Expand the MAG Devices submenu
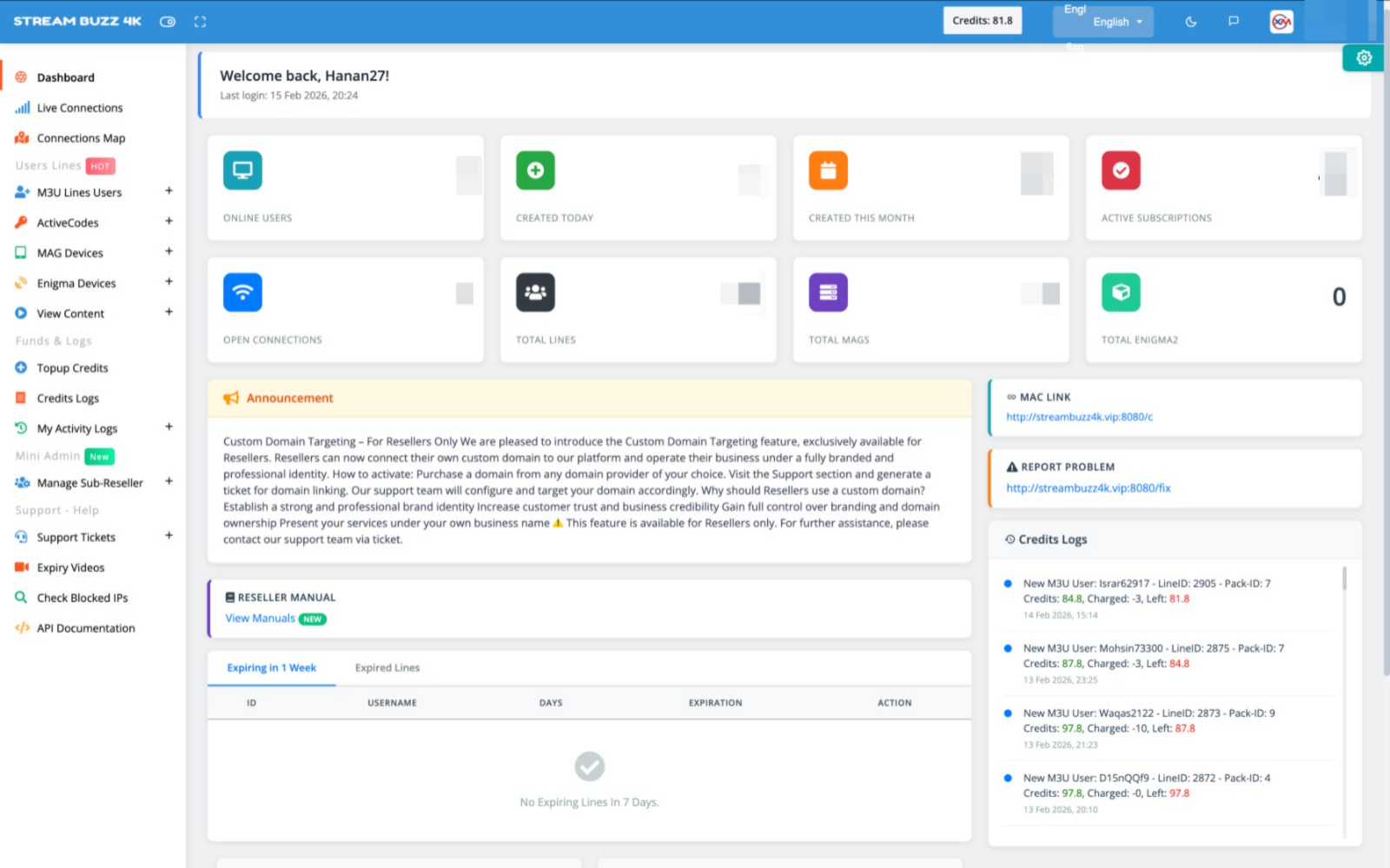Viewport: 1390px width, 868px height. click(x=169, y=252)
